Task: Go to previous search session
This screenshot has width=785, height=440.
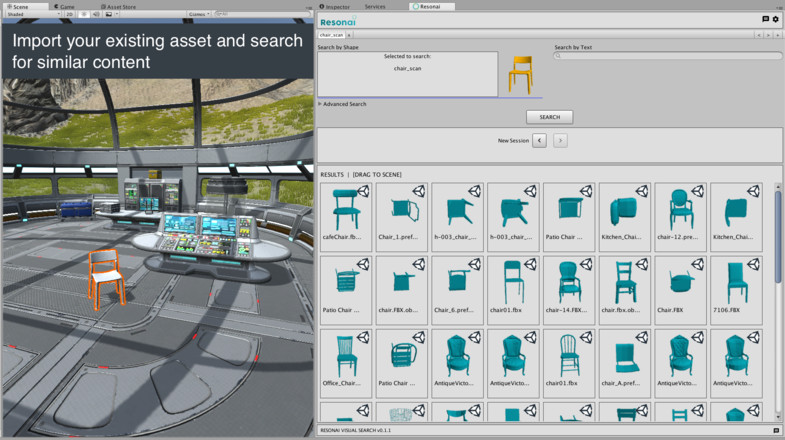Action: pos(539,141)
